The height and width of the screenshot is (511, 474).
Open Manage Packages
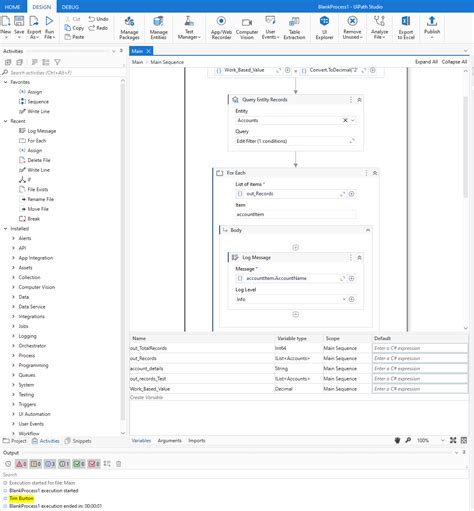(129, 27)
